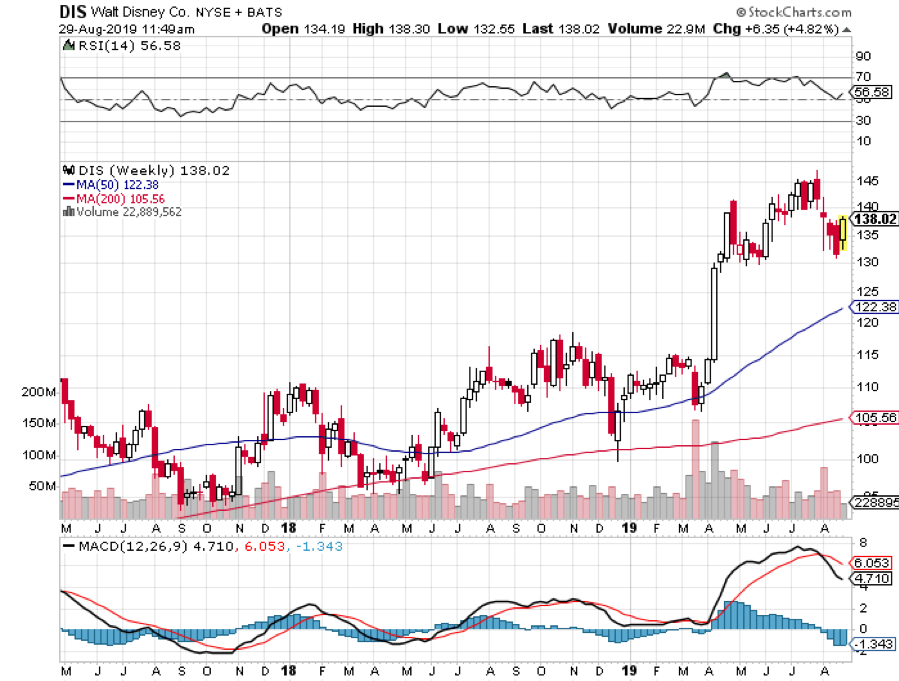
Task: Click the 56.58 RSI value tag on right axis
Action: 870,92
